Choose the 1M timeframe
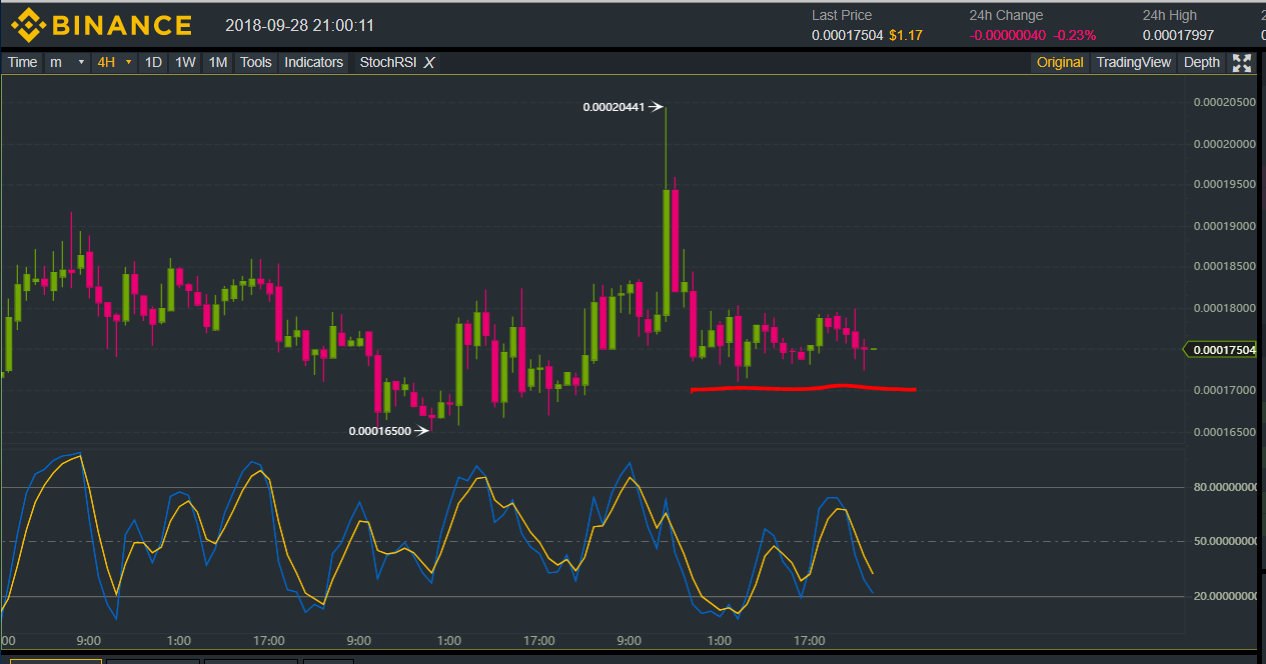1266x664 pixels. tap(217, 62)
